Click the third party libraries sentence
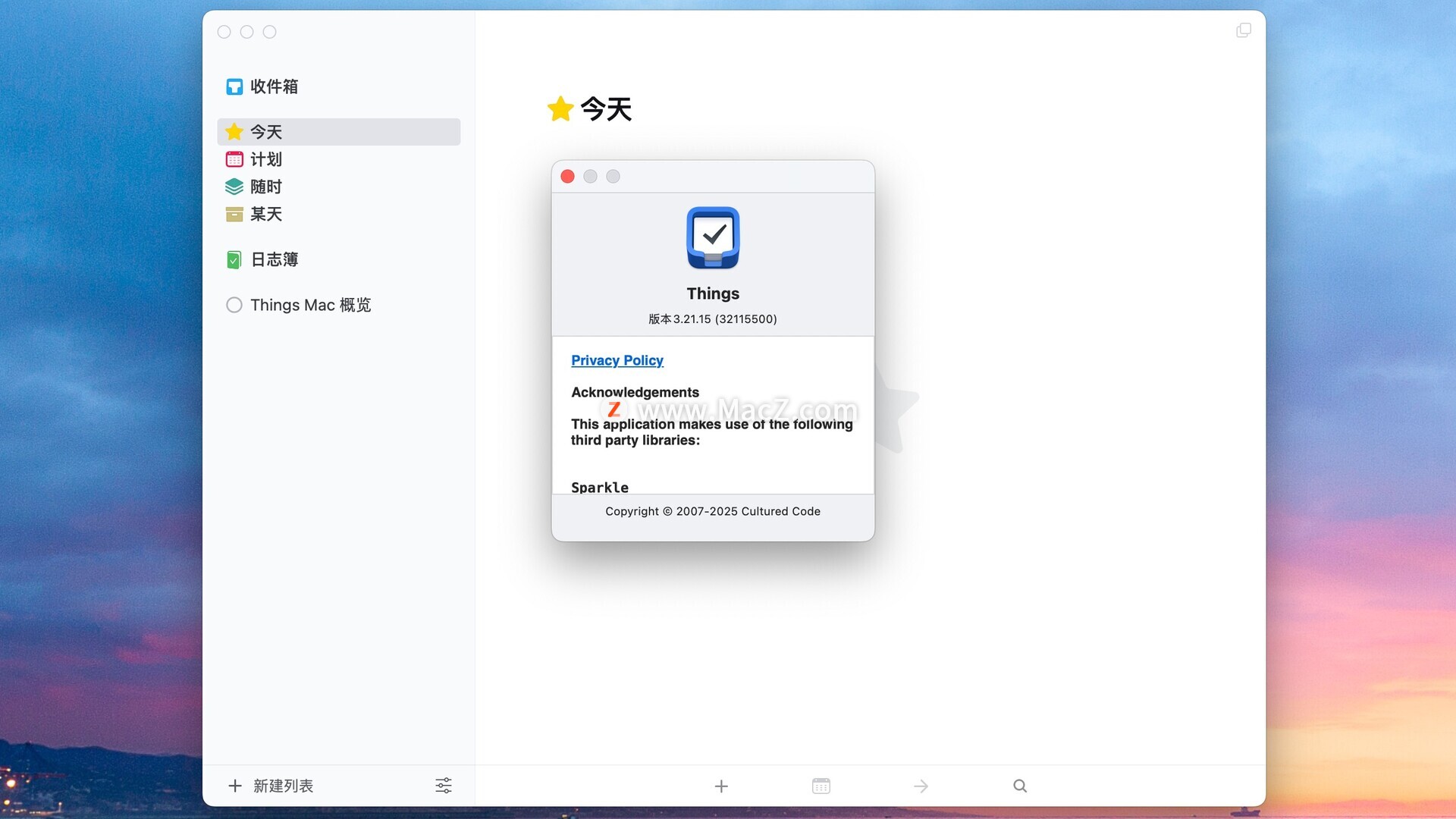The height and width of the screenshot is (819, 1456). tap(712, 432)
